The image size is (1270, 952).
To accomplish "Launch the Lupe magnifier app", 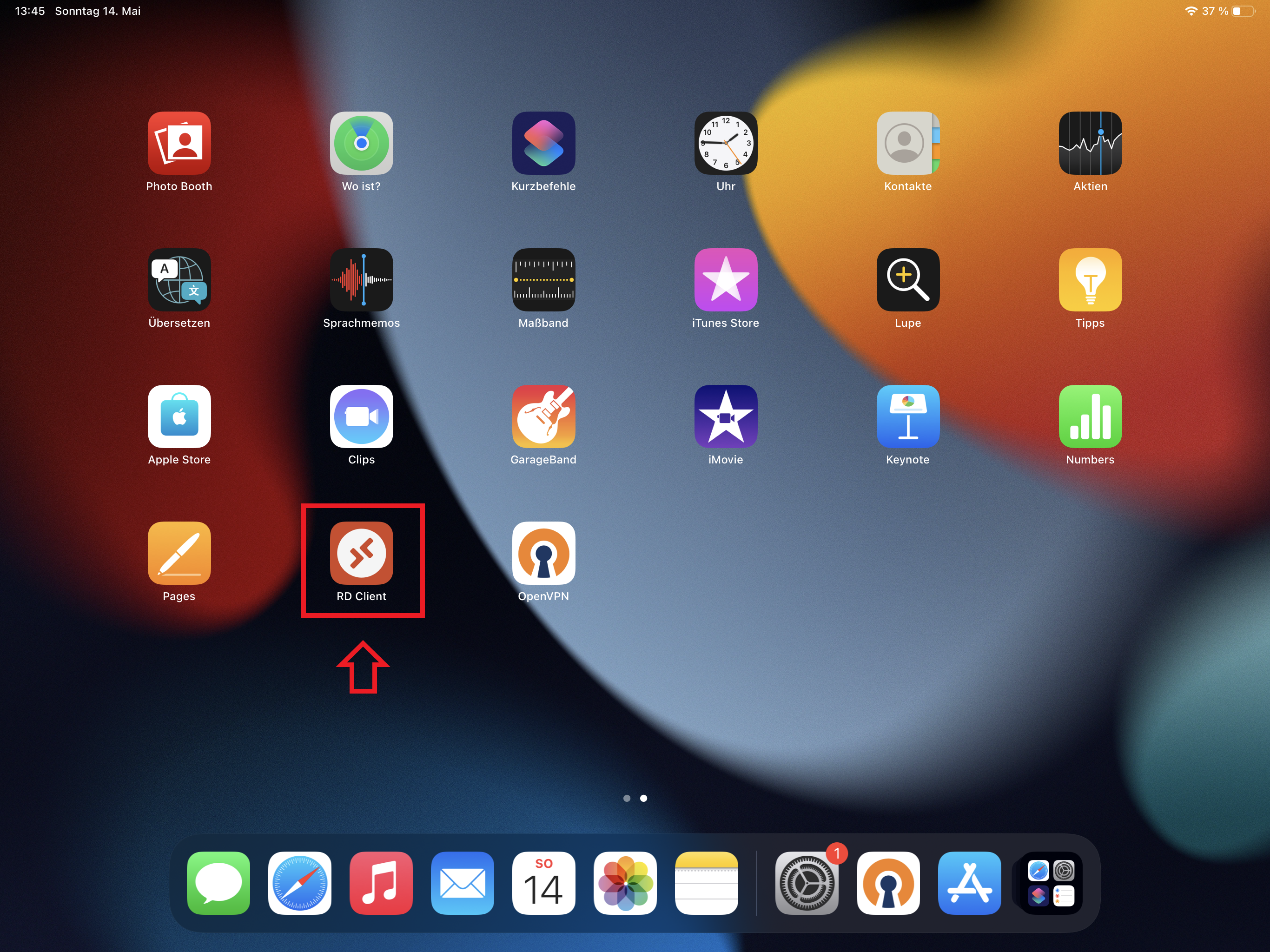I will 908,280.
